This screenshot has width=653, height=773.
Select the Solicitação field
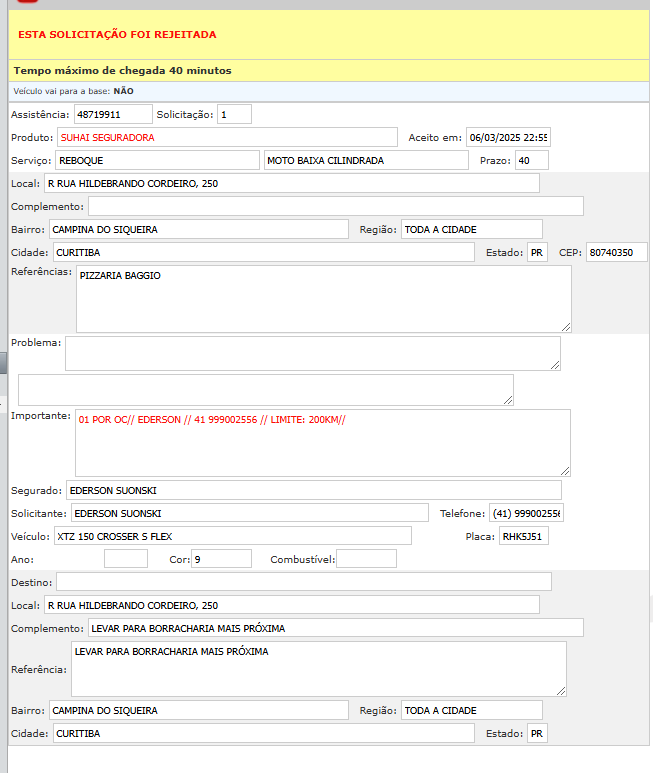[x=234, y=115]
